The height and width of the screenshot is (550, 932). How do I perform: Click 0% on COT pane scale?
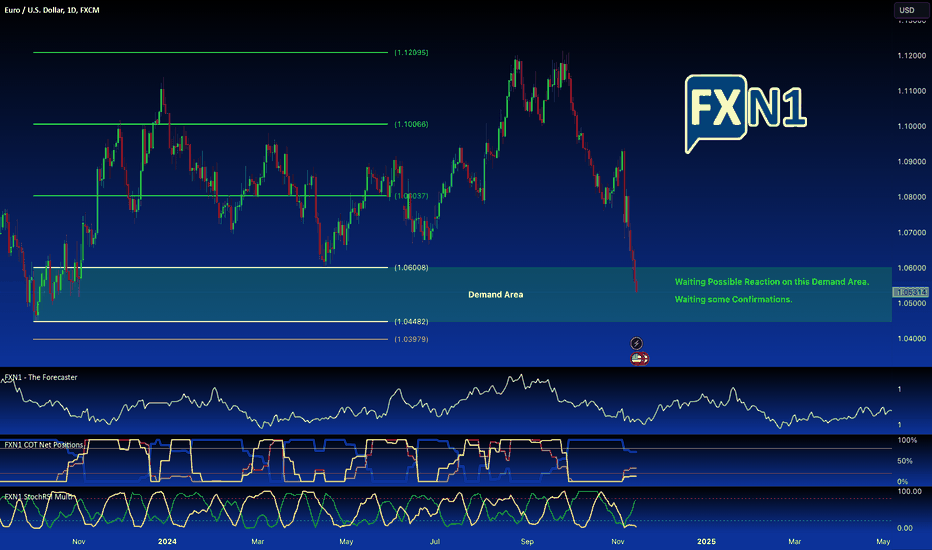pos(902,482)
